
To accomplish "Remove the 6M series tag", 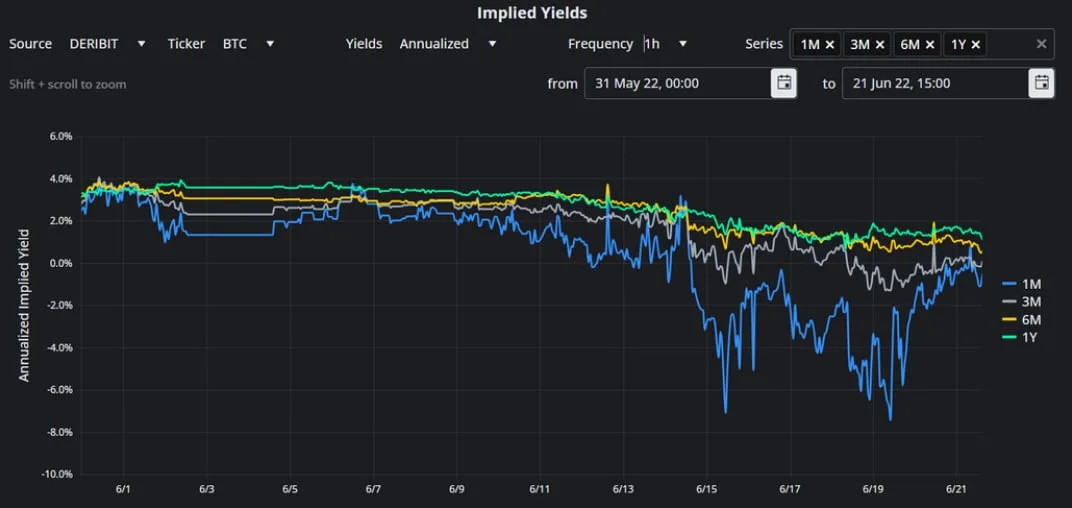I will [x=930, y=44].
